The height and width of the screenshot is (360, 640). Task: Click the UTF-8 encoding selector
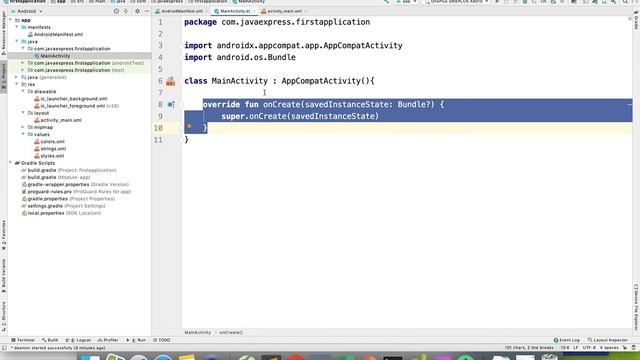[589, 348]
